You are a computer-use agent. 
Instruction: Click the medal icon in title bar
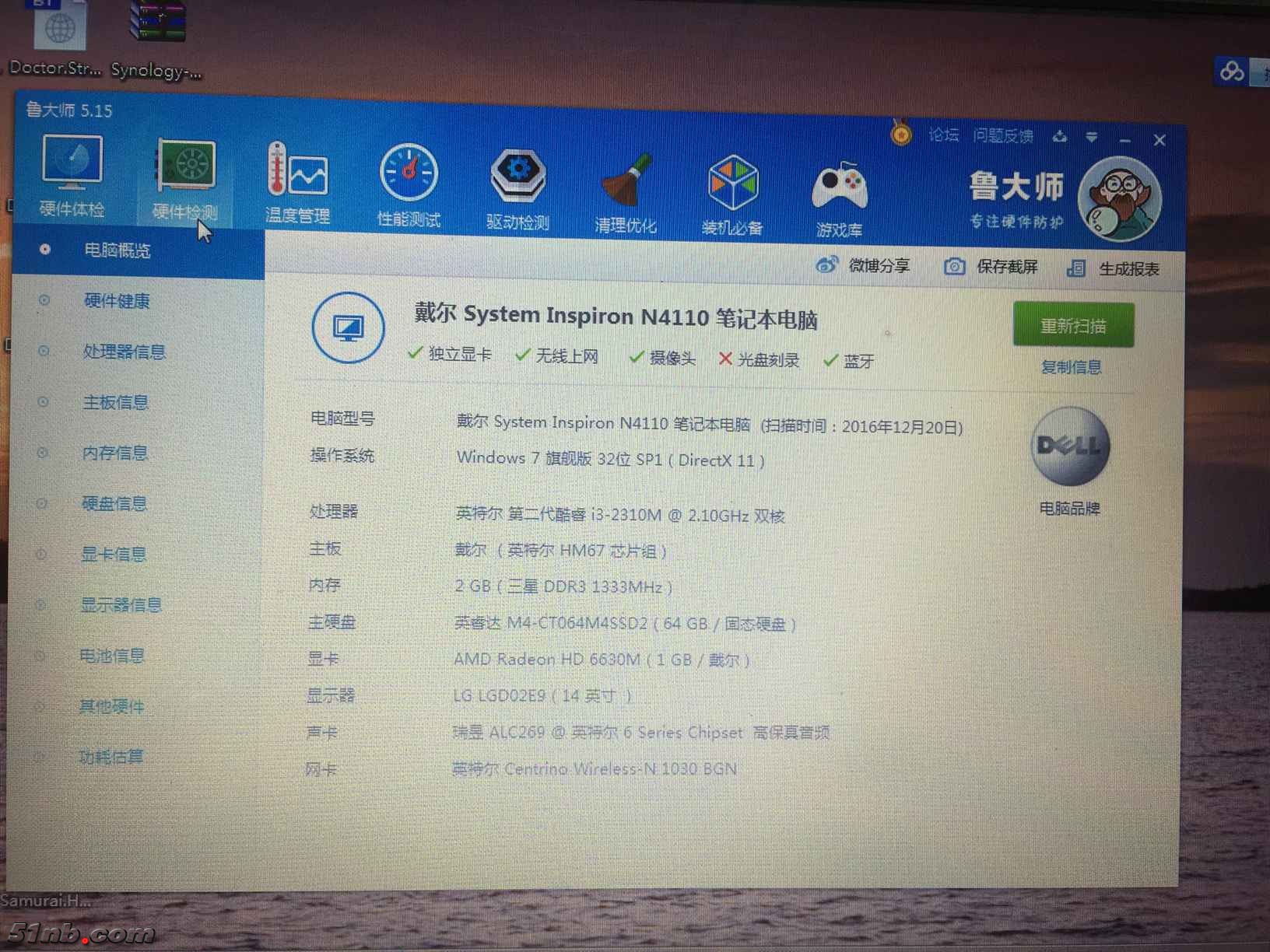tap(901, 134)
